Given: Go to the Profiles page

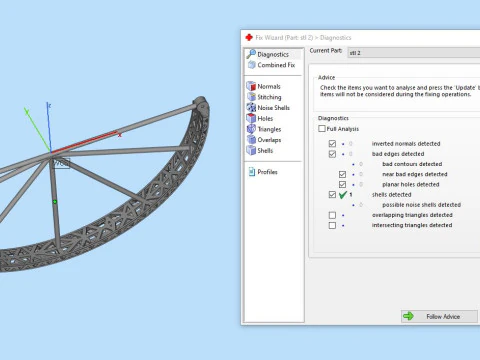Looking at the screenshot, I should [x=267, y=172].
